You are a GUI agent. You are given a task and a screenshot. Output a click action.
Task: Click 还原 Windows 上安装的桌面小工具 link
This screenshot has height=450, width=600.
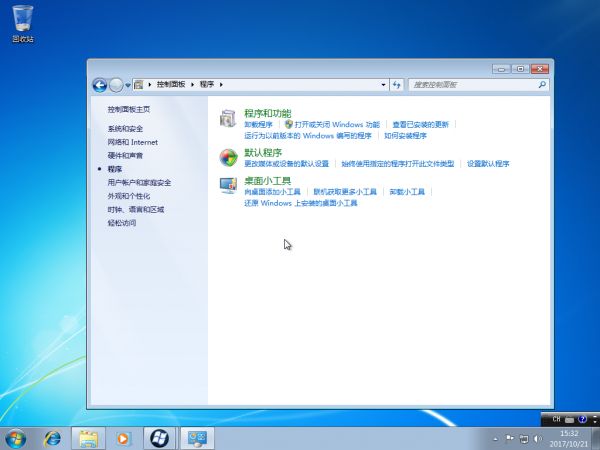click(301, 203)
